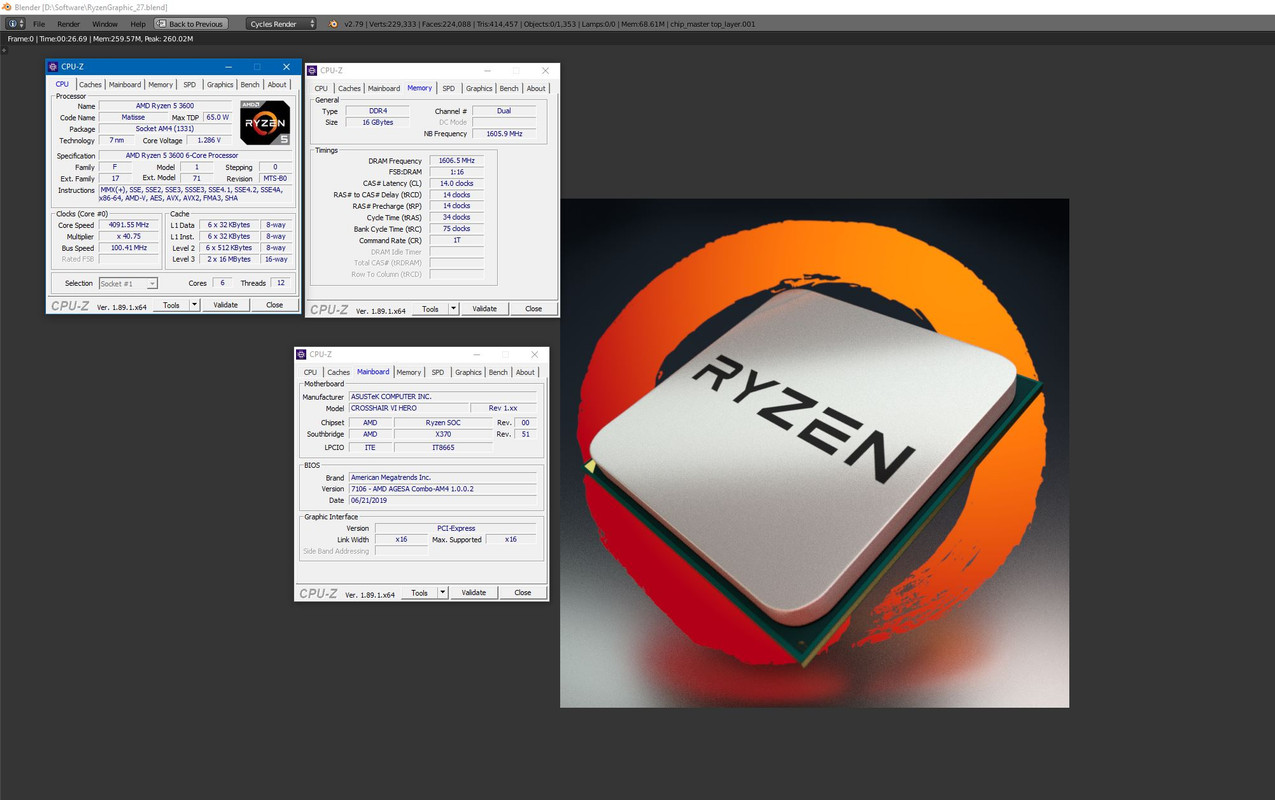Expand the Tools dropdown arrow in the CPU window
The height and width of the screenshot is (800, 1275).
[x=195, y=305]
